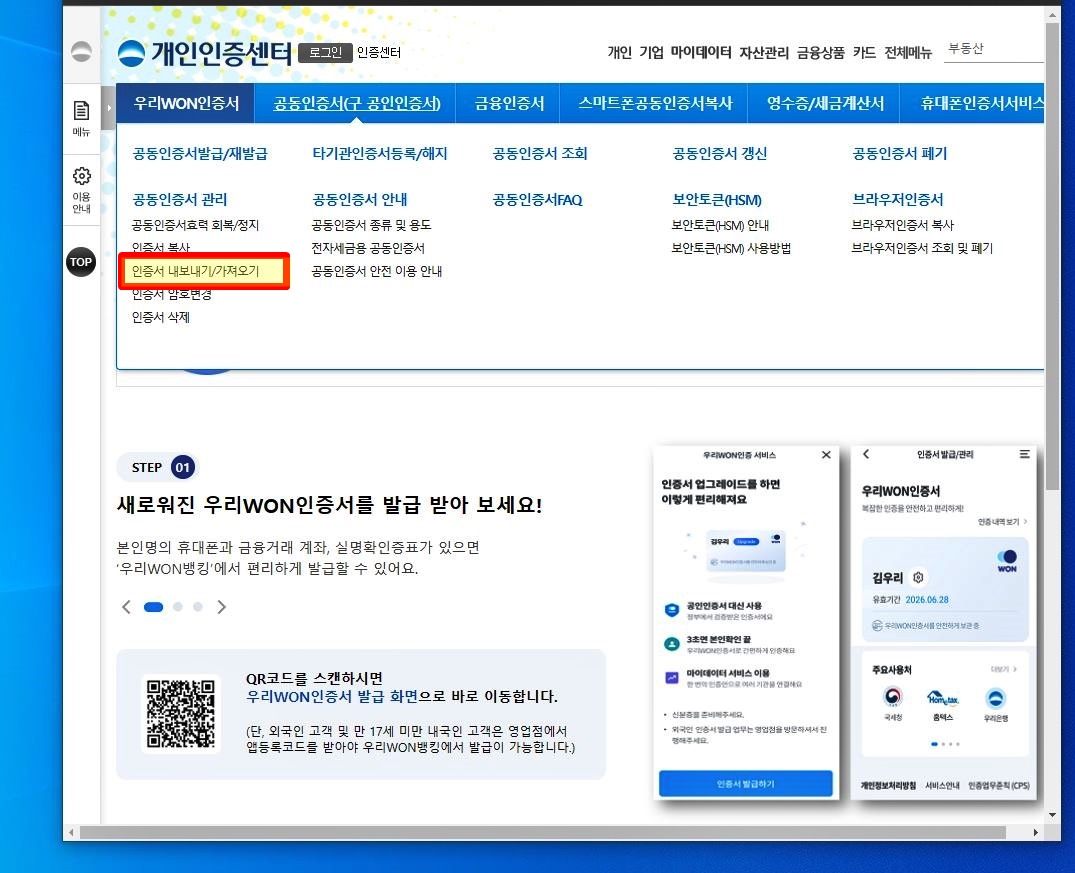Open the 카드 top menu
Viewport: 1075px width, 873px height.
(x=864, y=53)
